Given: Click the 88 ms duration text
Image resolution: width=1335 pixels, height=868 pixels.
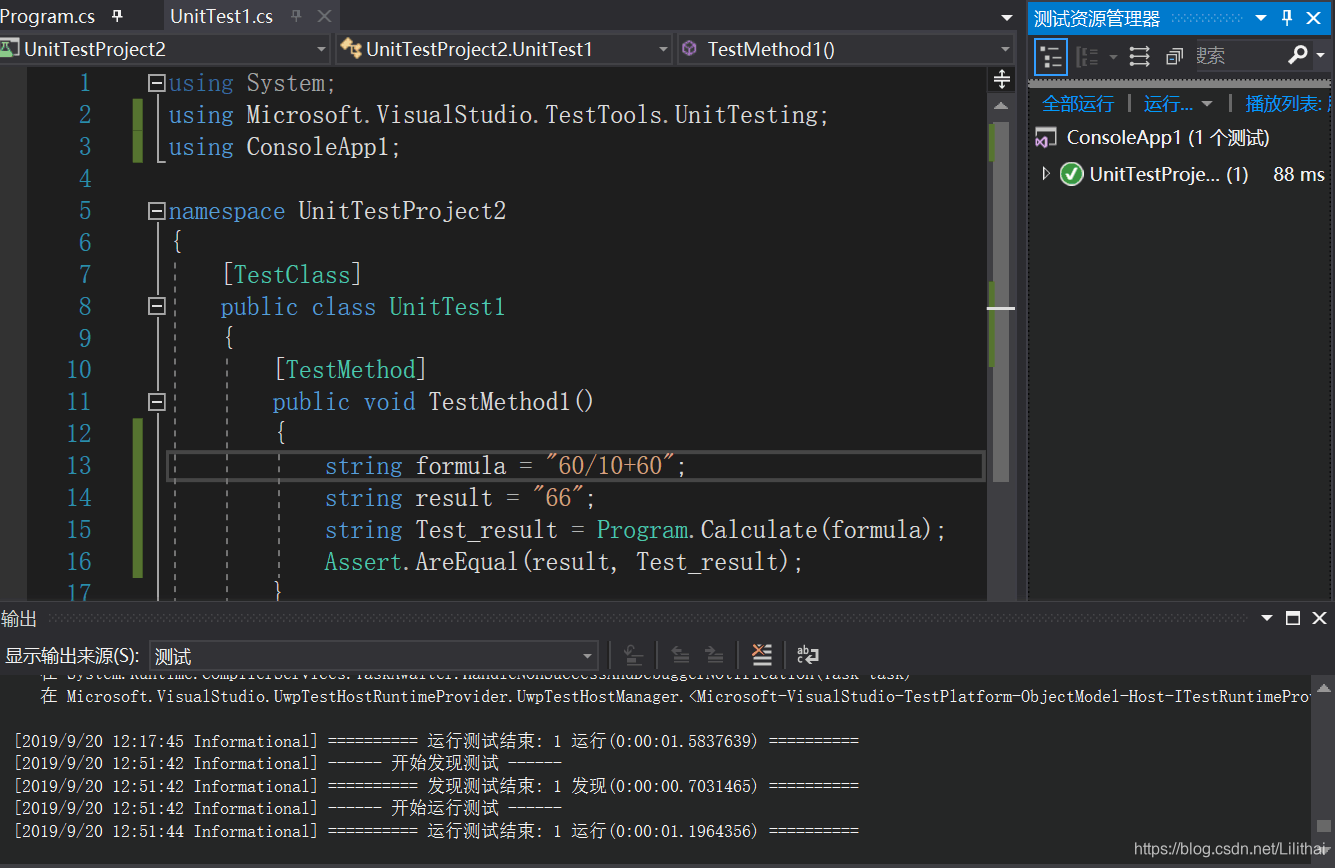Looking at the screenshot, I should coord(1299,174).
